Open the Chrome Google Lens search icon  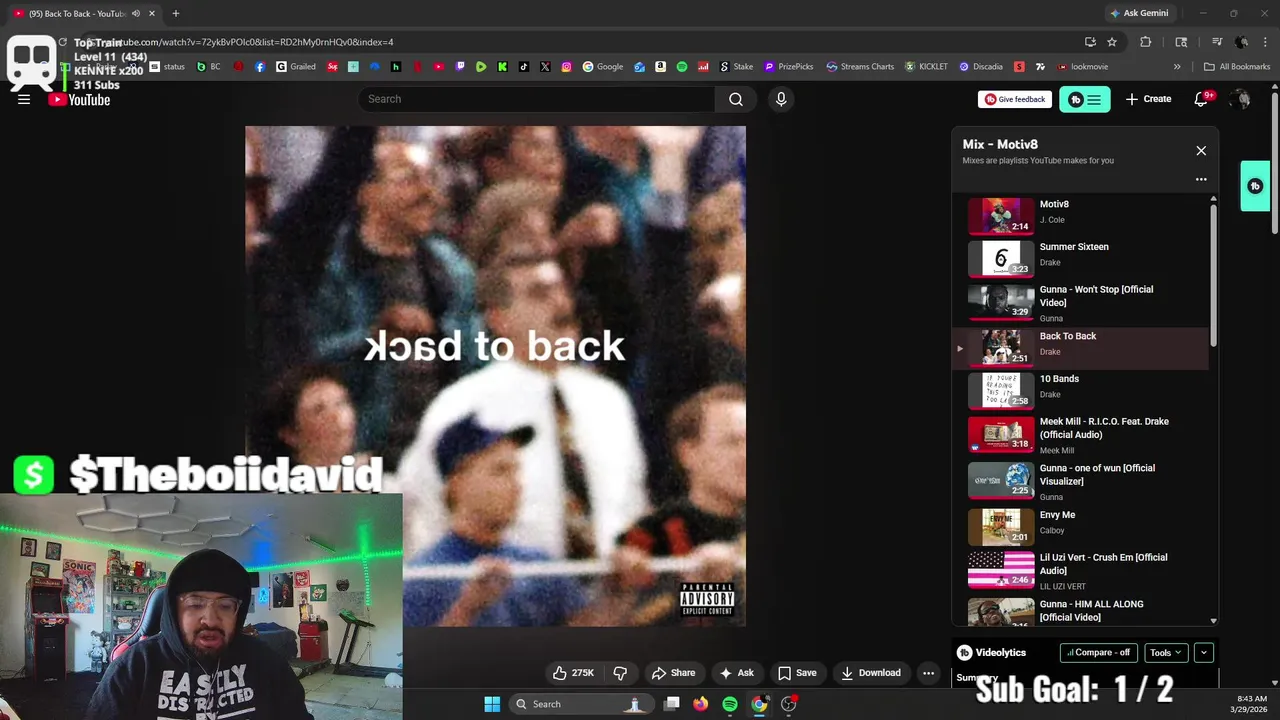1181,42
